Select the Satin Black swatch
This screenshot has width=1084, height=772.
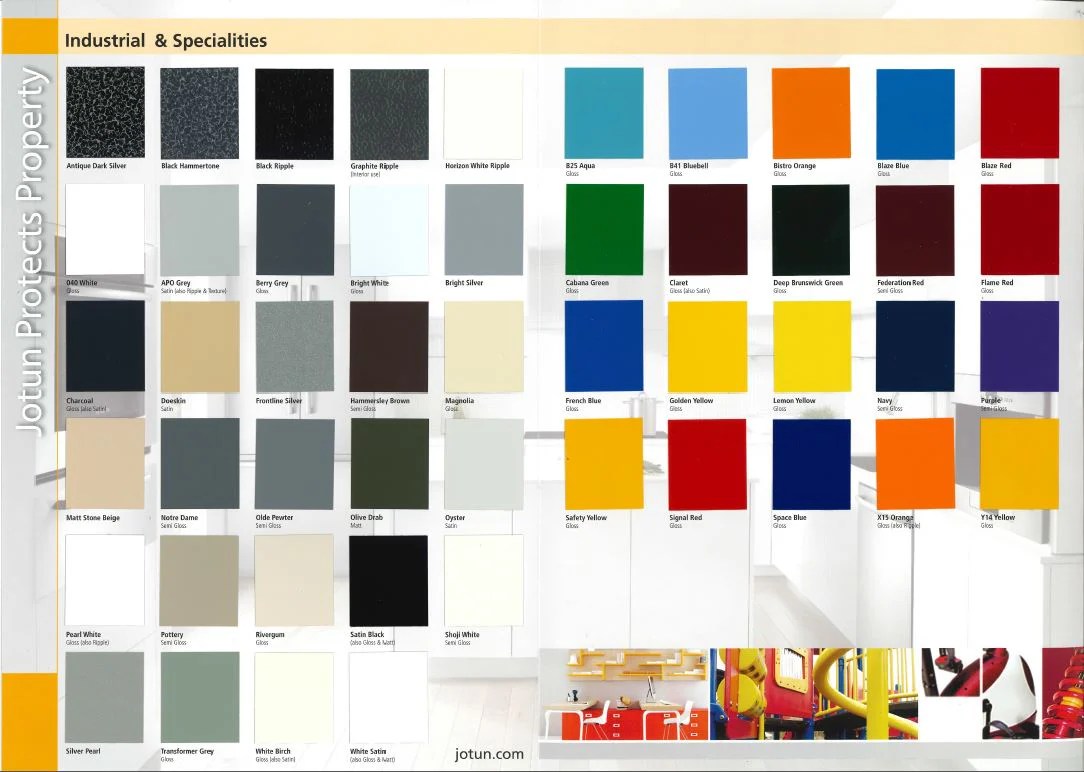tap(389, 580)
